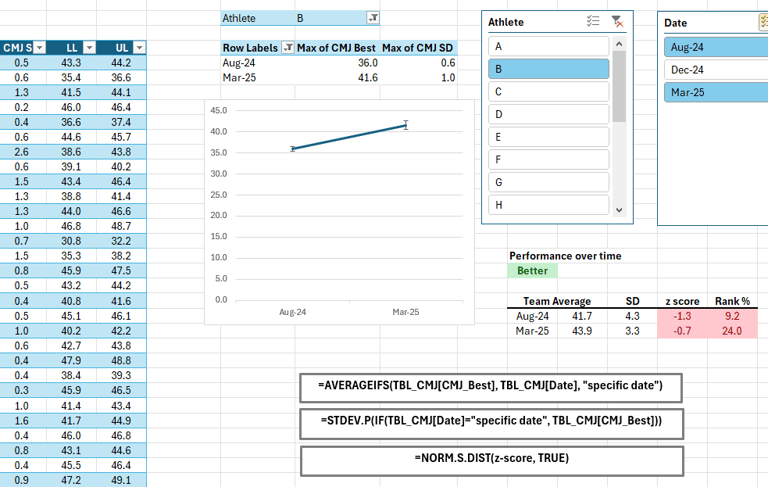The height and width of the screenshot is (487, 768).
Task: Select athlete F in slicer
Action: coord(549,160)
